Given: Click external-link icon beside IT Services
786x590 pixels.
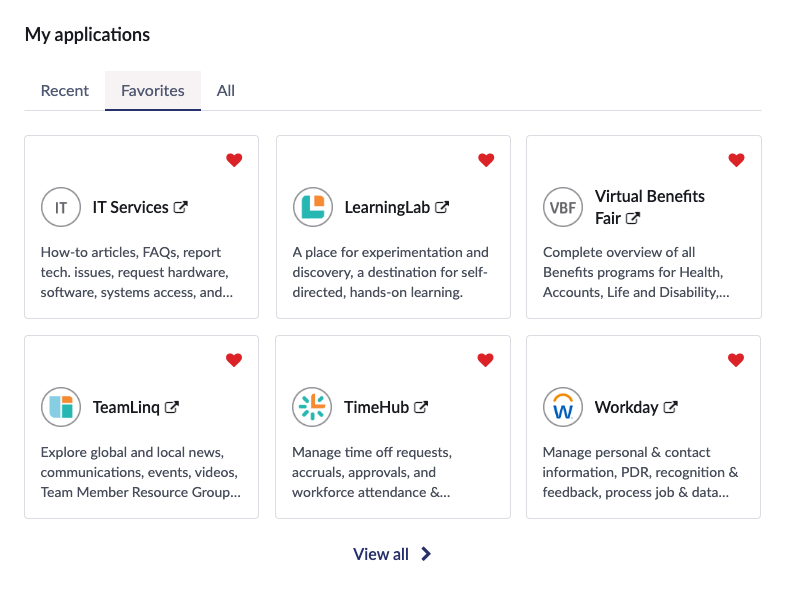Looking at the screenshot, I should (180, 207).
